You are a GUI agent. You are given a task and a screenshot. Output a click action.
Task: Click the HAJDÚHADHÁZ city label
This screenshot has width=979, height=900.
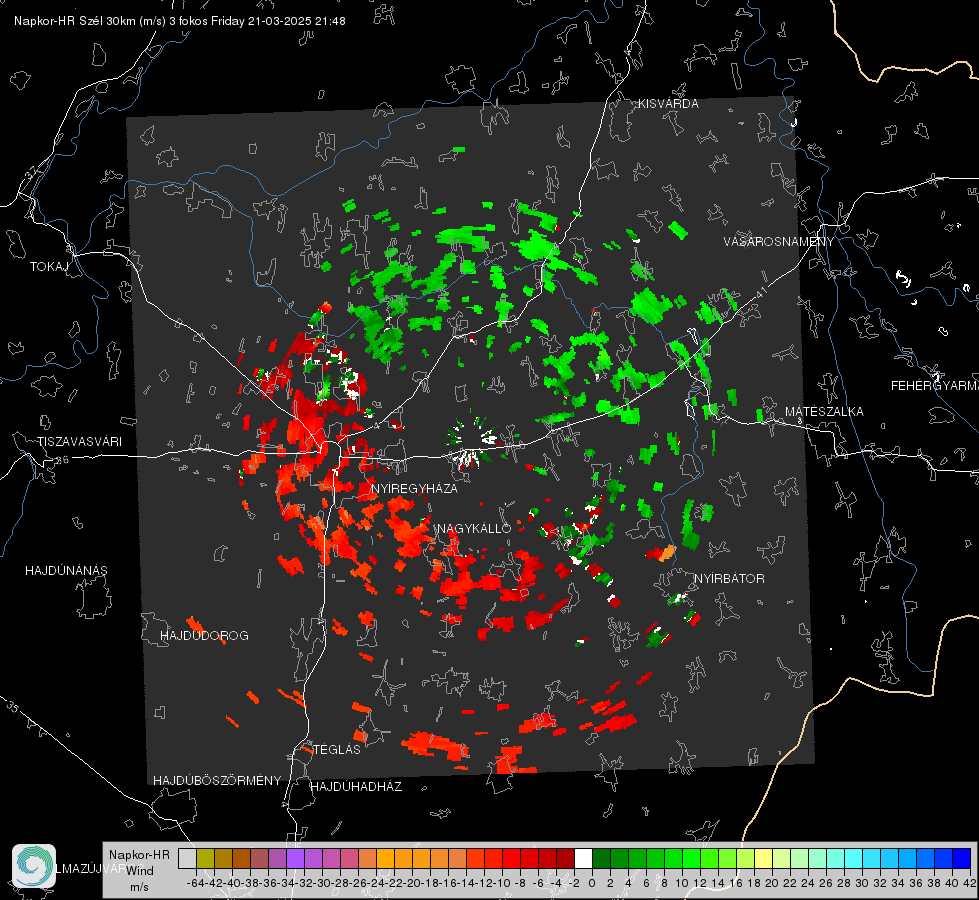pos(356,787)
